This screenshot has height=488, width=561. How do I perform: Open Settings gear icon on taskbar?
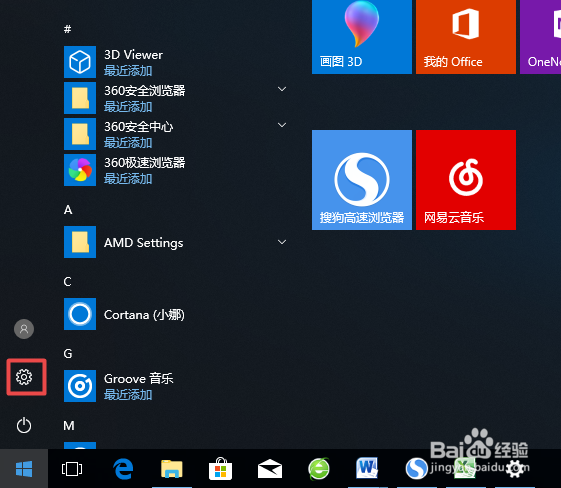[515, 469]
